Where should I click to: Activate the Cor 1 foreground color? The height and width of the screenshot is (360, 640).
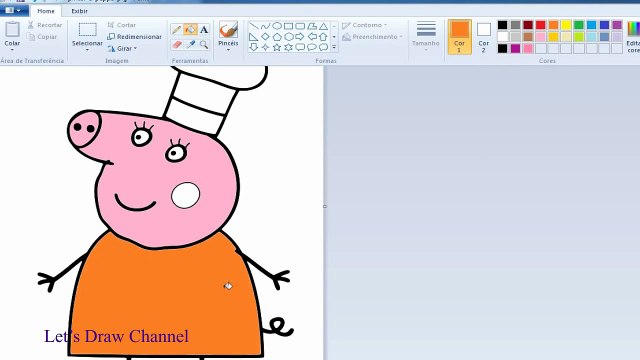coord(460,37)
